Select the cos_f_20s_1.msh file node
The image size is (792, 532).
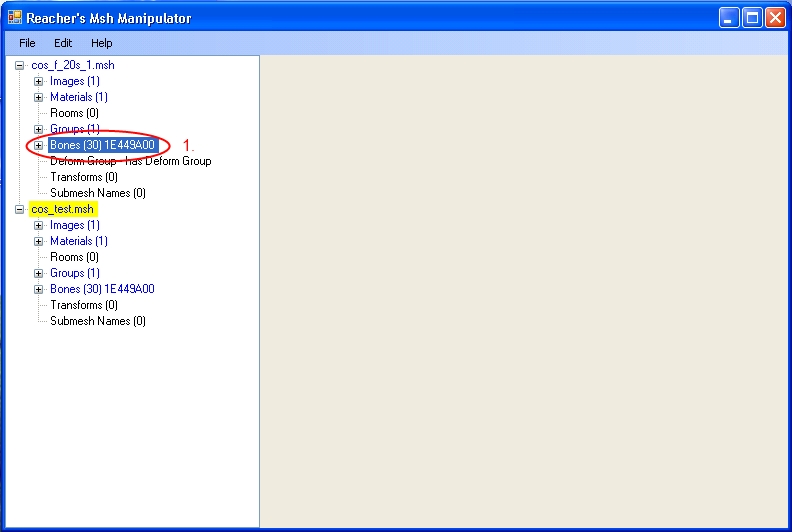click(x=72, y=65)
